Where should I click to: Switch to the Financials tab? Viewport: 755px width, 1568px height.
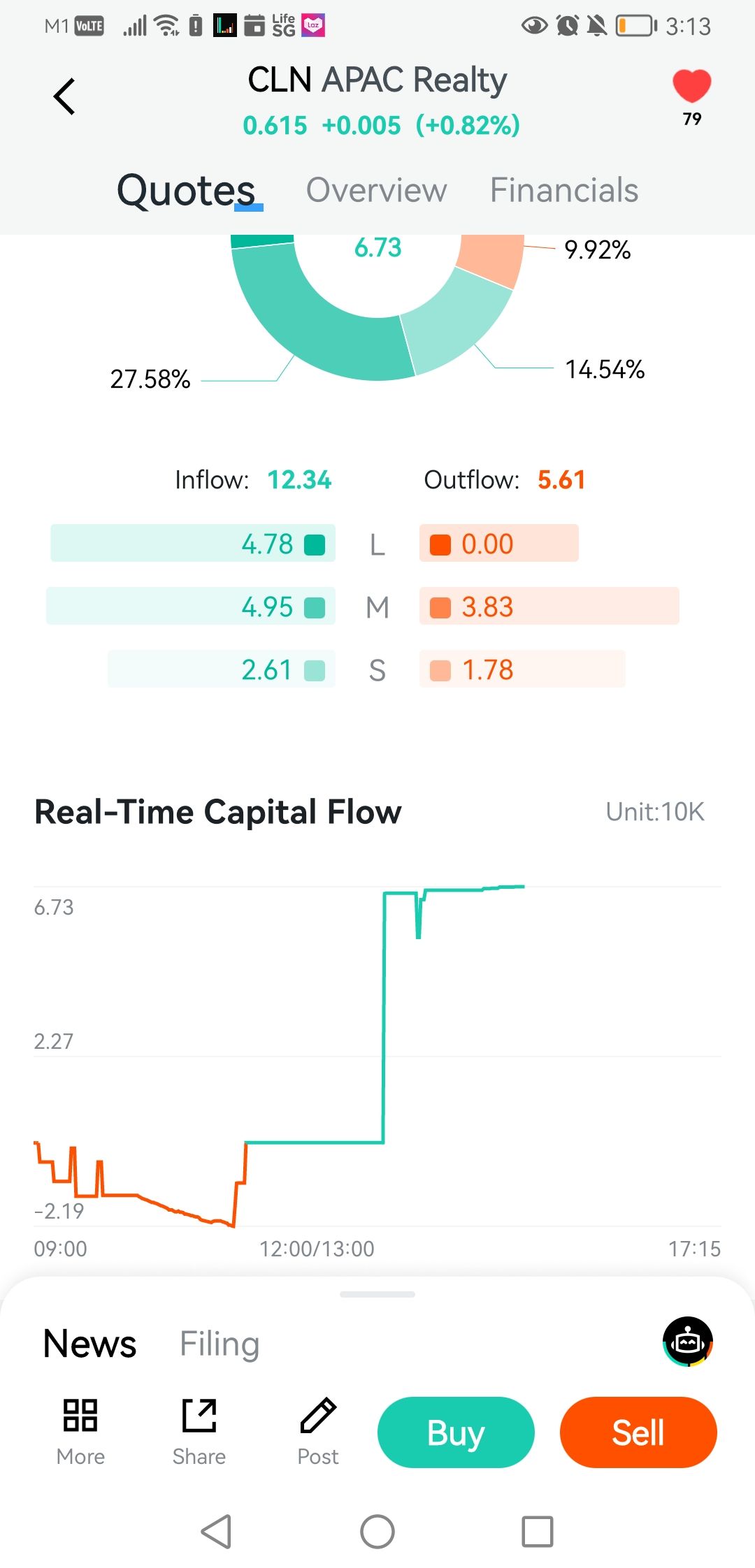[x=563, y=190]
